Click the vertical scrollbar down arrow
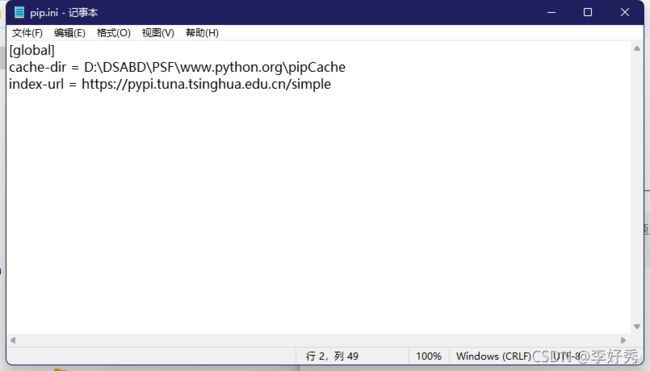Screen dimensions: 650x371 coord(637,327)
